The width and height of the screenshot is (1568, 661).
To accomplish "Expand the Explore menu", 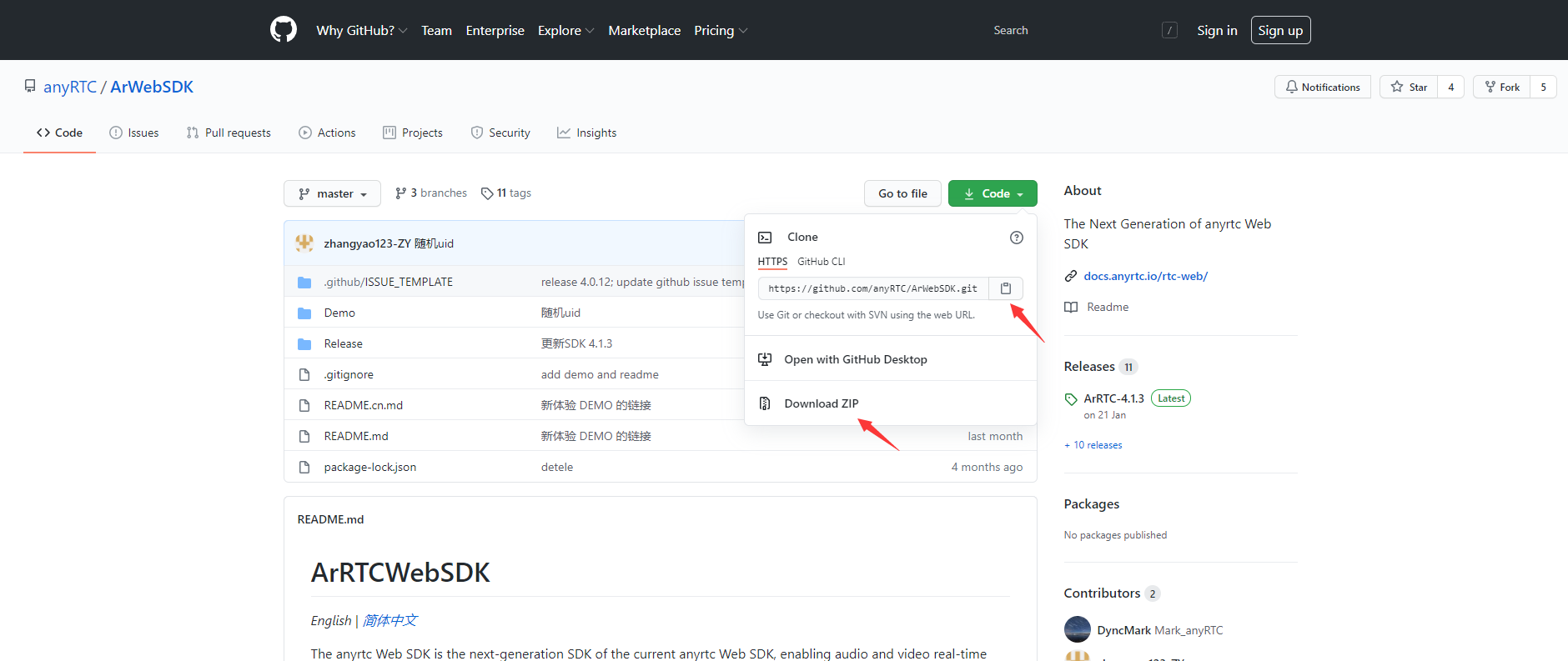I will click(565, 30).
